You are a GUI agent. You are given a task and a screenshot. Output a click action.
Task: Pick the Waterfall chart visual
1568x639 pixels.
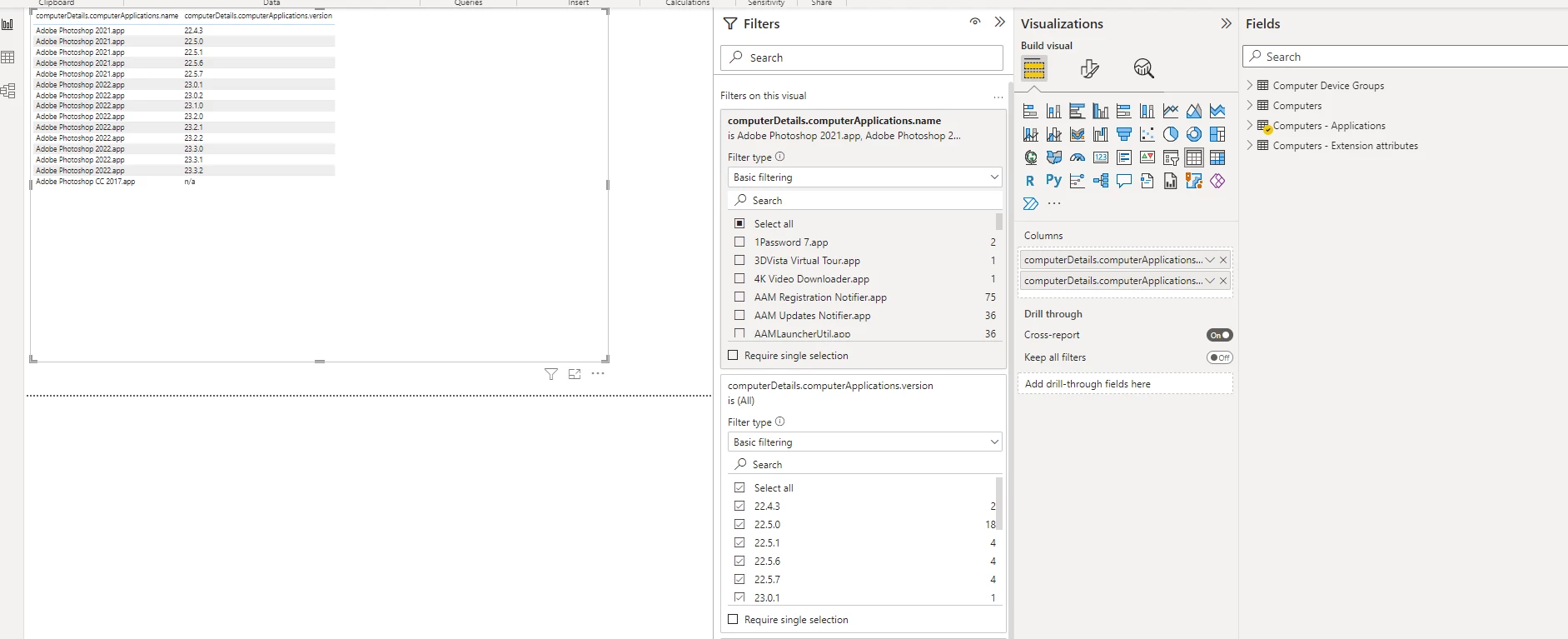[x=1101, y=134]
